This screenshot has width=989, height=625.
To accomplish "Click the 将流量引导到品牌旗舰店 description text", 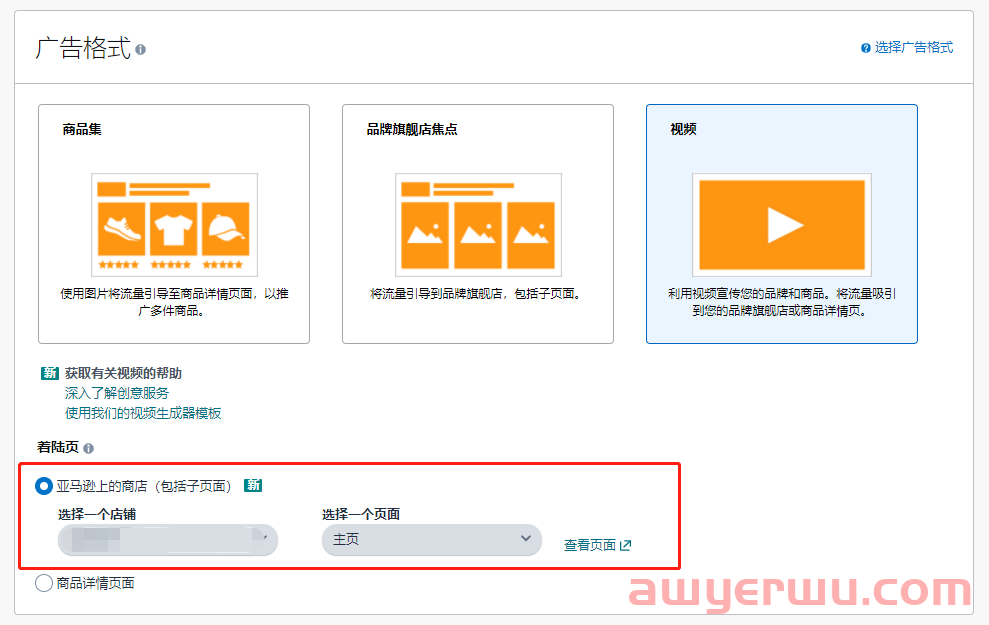I will pyautogui.click(x=477, y=294).
